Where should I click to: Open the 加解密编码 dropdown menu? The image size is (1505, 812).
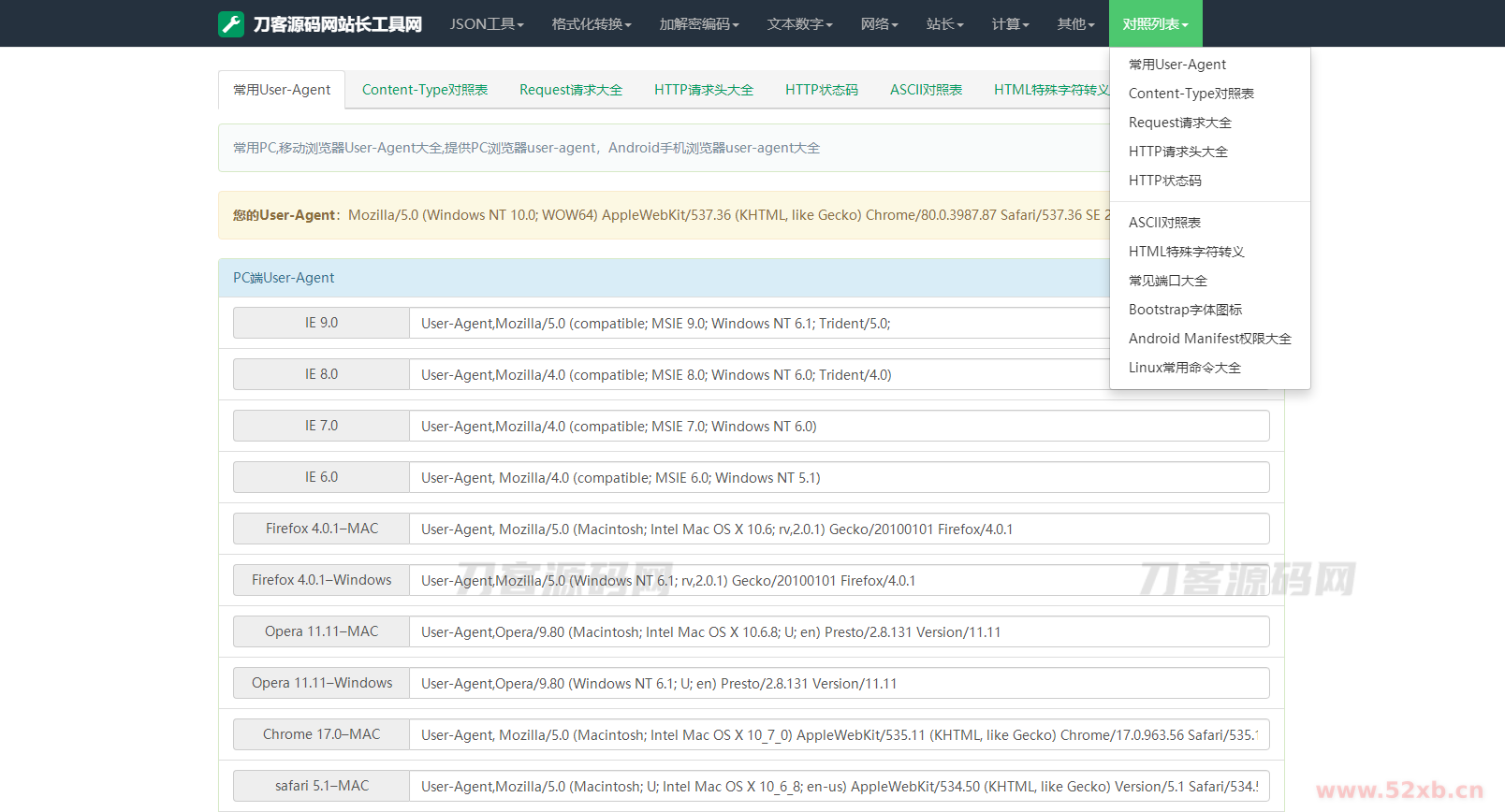698,24
